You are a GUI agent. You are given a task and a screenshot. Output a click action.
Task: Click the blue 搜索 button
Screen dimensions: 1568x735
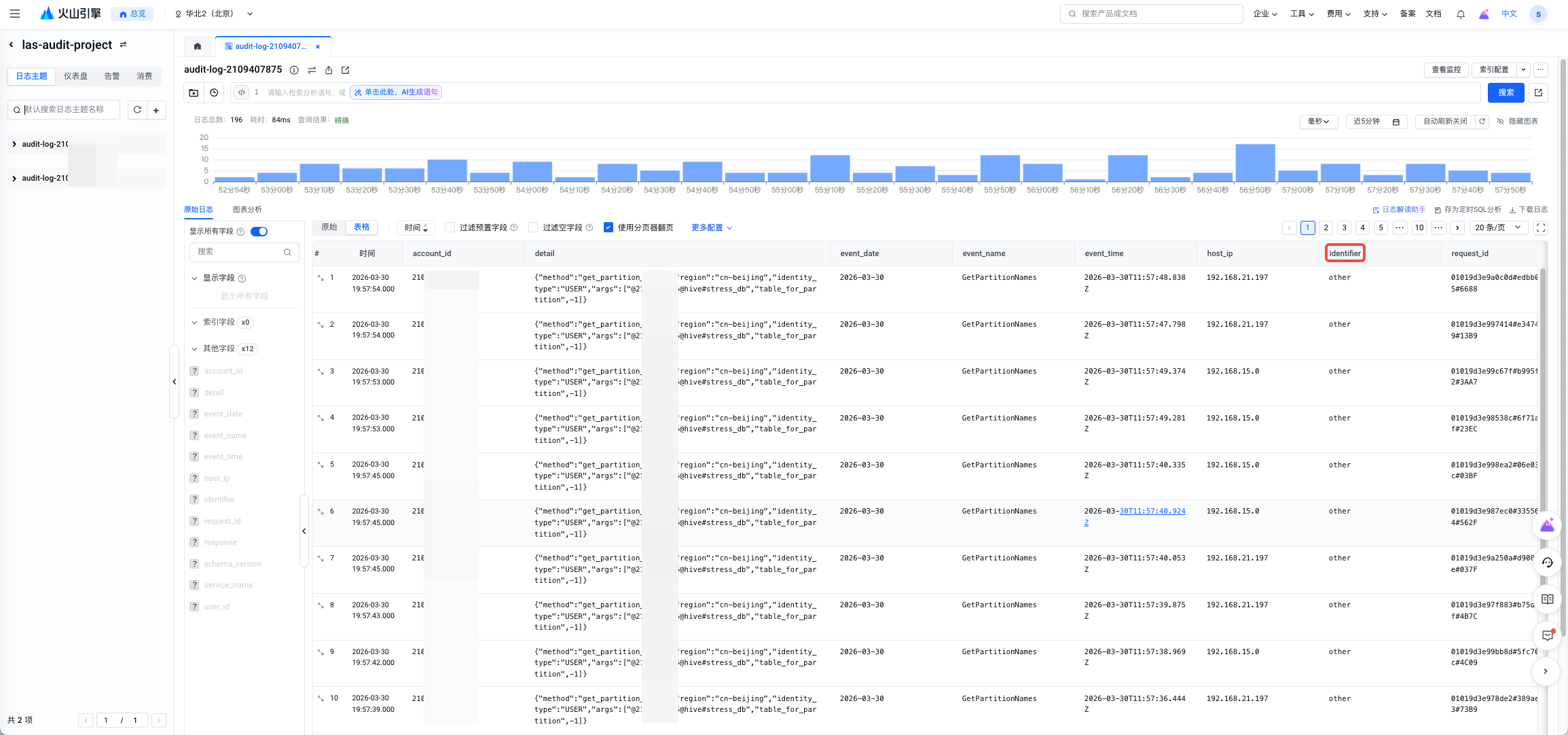point(1506,92)
